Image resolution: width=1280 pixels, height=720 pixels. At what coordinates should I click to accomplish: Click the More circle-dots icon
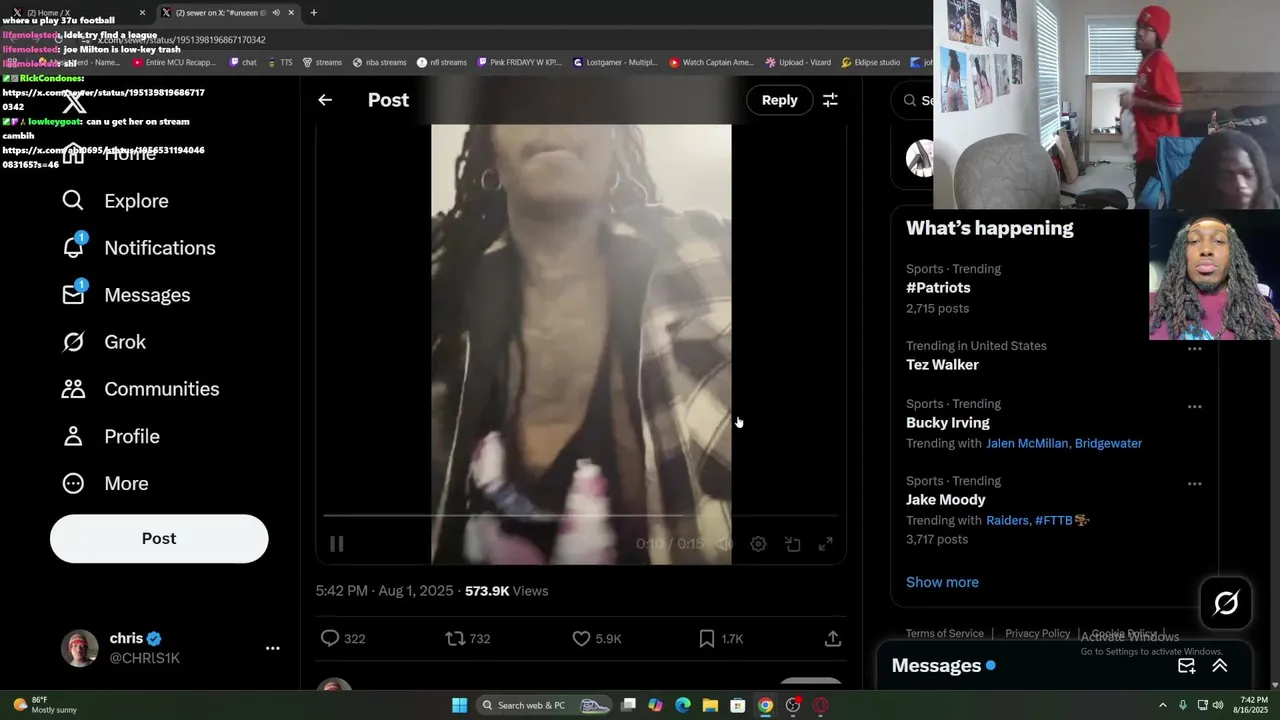73,483
